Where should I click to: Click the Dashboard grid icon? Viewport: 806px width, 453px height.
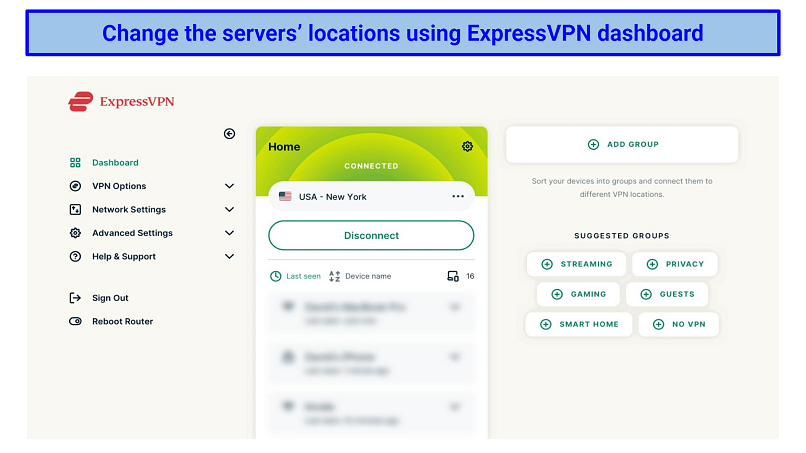pyautogui.click(x=75, y=162)
